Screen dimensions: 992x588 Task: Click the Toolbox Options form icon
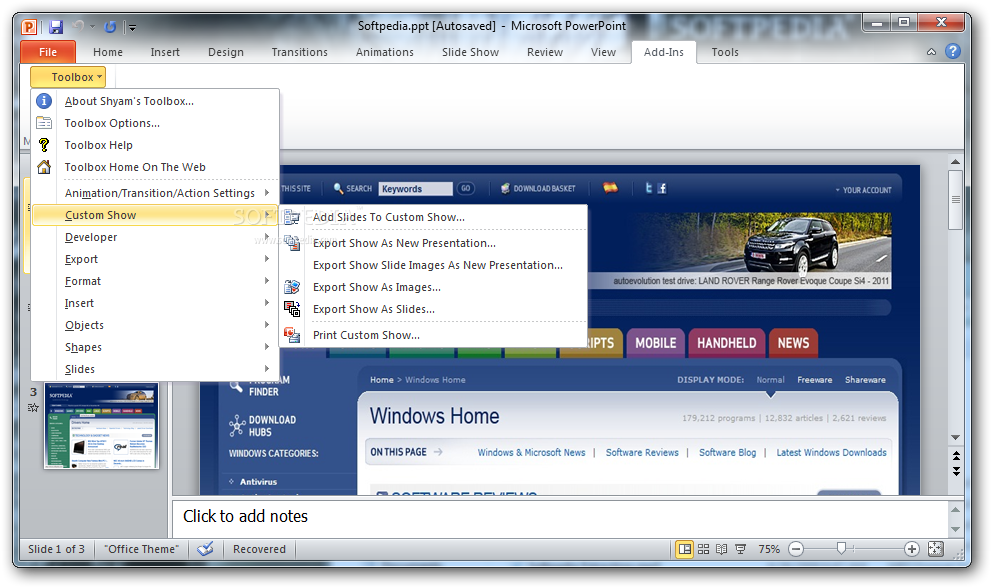point(44,123)
